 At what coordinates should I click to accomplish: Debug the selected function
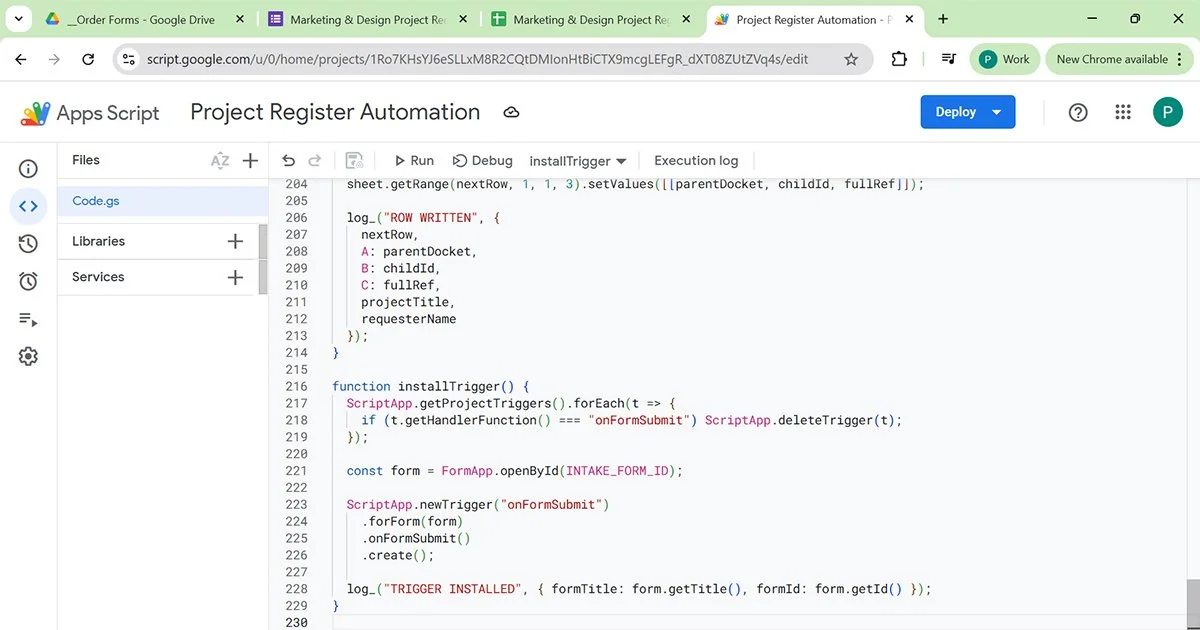(x=482, y=160)
